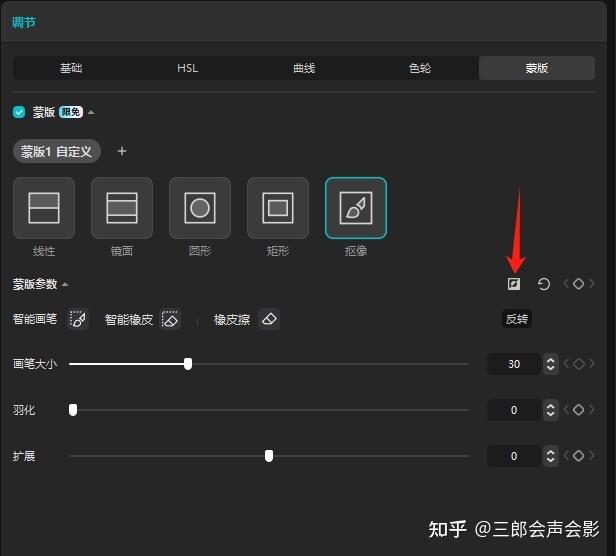
Task: Next keyframe arrow for 扩展
Action: [591, 456]
